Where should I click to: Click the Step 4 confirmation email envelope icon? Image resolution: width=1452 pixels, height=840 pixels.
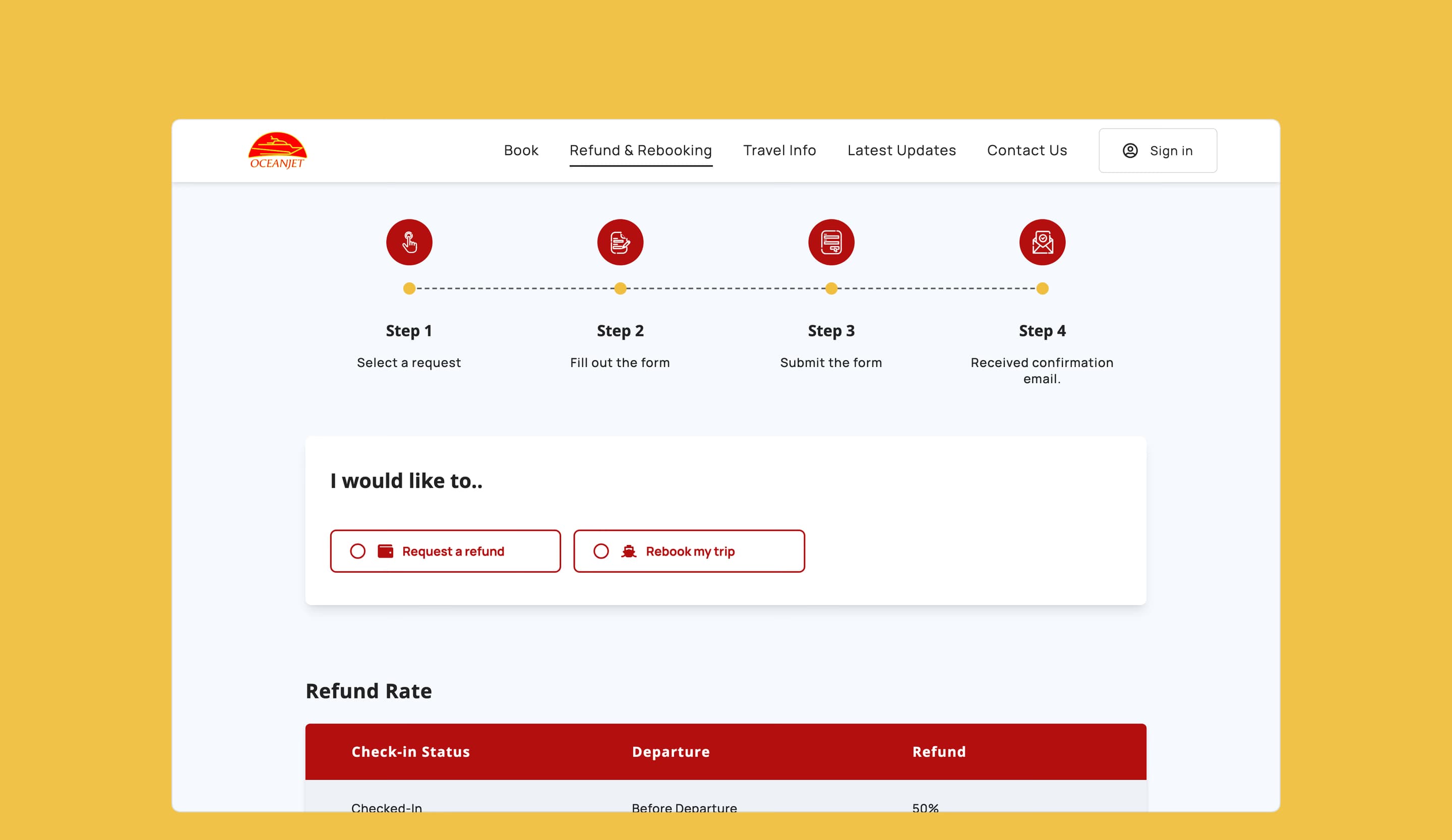[x=1042, y=242]
